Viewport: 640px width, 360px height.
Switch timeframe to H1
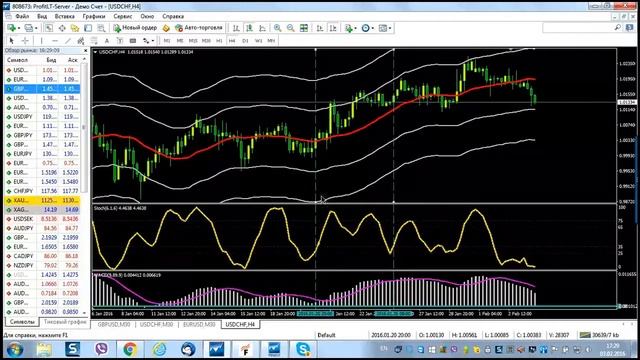tap(219, 41)
